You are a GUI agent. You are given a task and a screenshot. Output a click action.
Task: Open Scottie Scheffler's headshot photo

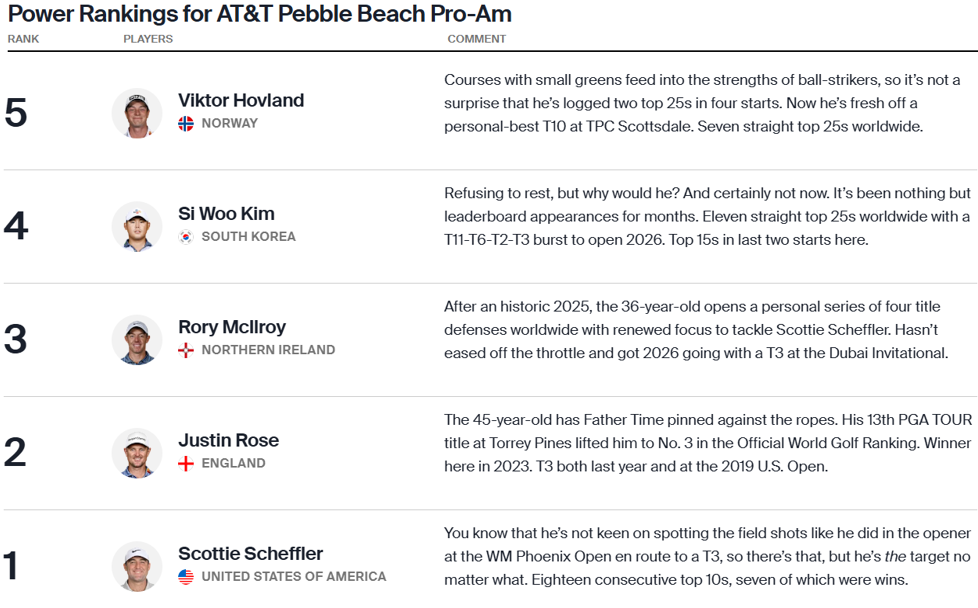[x=137, y=566]
